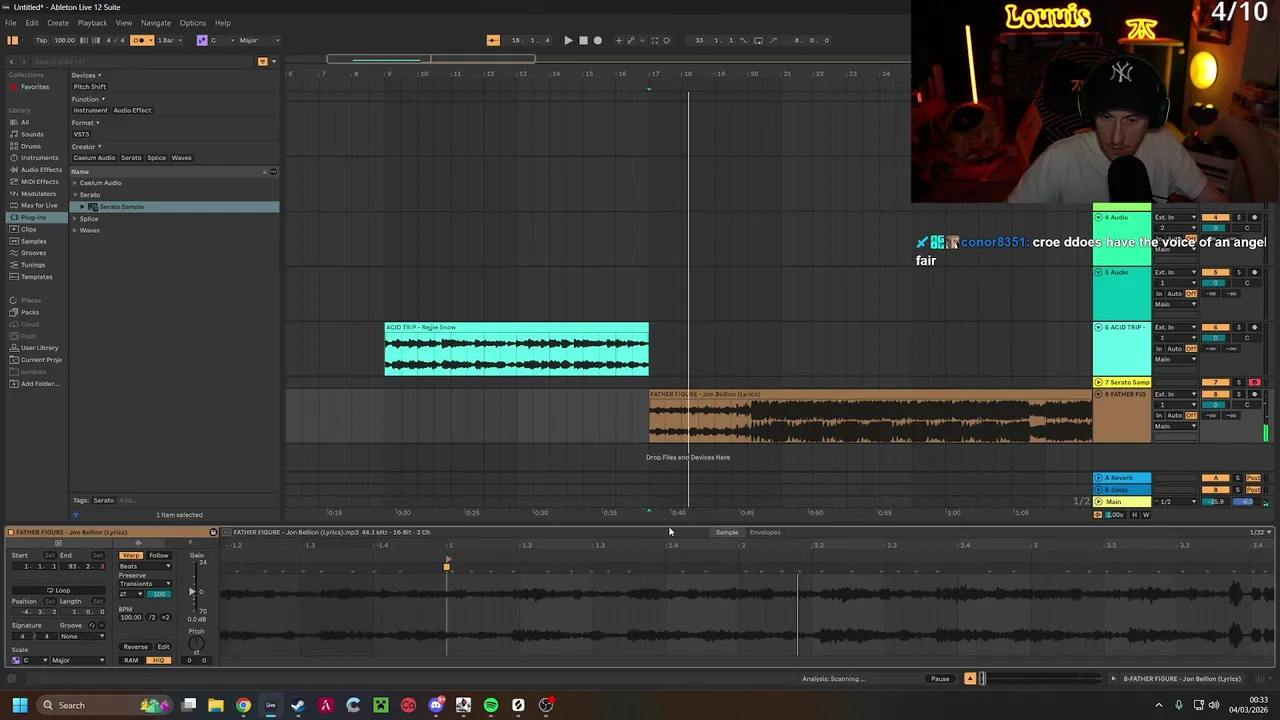Expand the Waves folder
This screenshot has width=1280, height=720.
74,231
